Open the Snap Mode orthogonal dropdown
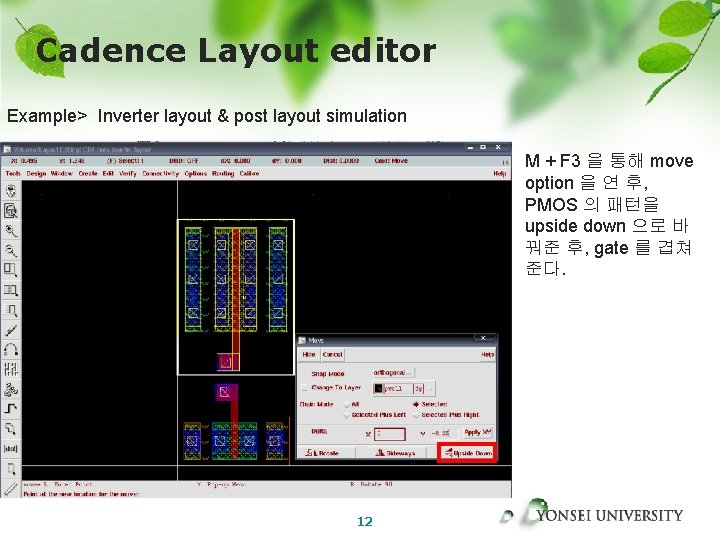Image resolution: width=720 pixels, height=540 pixels. pyautogui.click(x=394, y=373)
